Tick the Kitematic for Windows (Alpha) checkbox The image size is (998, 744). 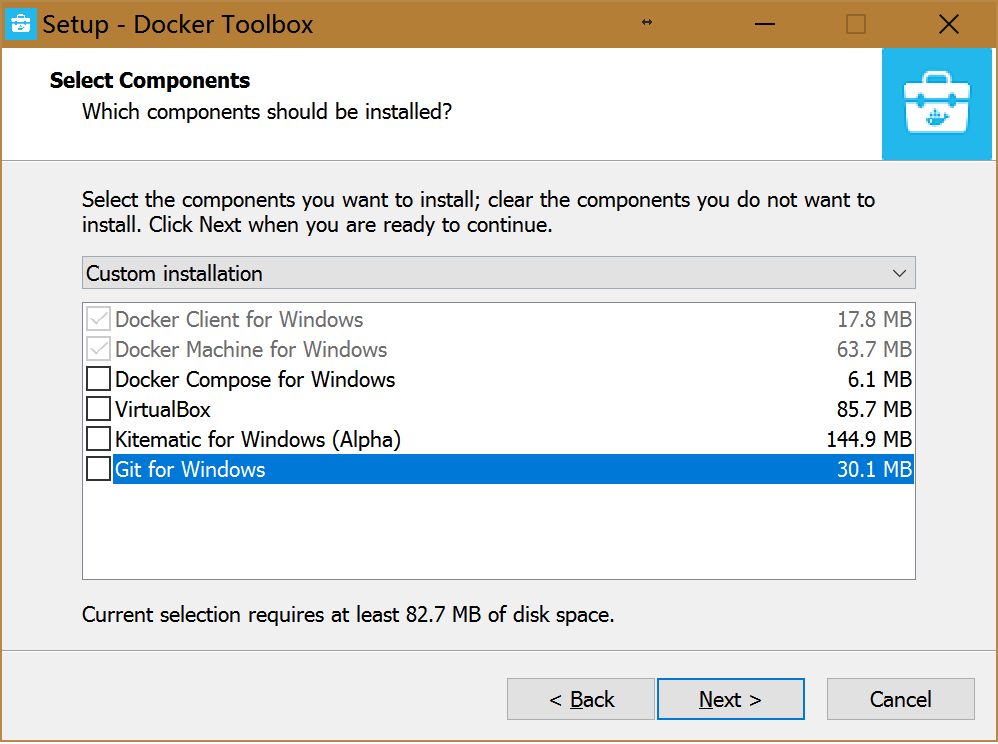(98, 440)
